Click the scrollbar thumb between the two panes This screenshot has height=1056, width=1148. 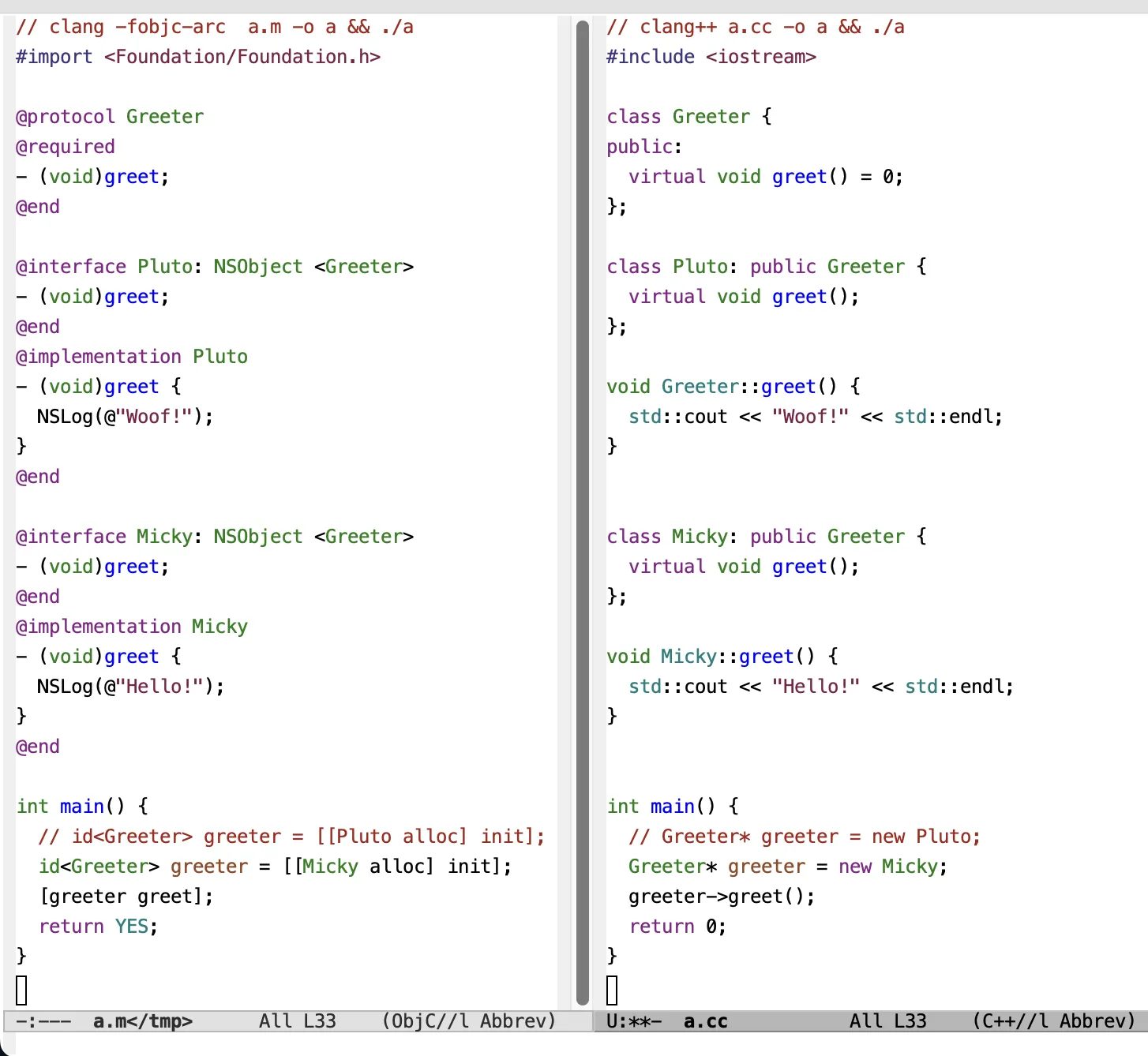(x=583, y=513)
